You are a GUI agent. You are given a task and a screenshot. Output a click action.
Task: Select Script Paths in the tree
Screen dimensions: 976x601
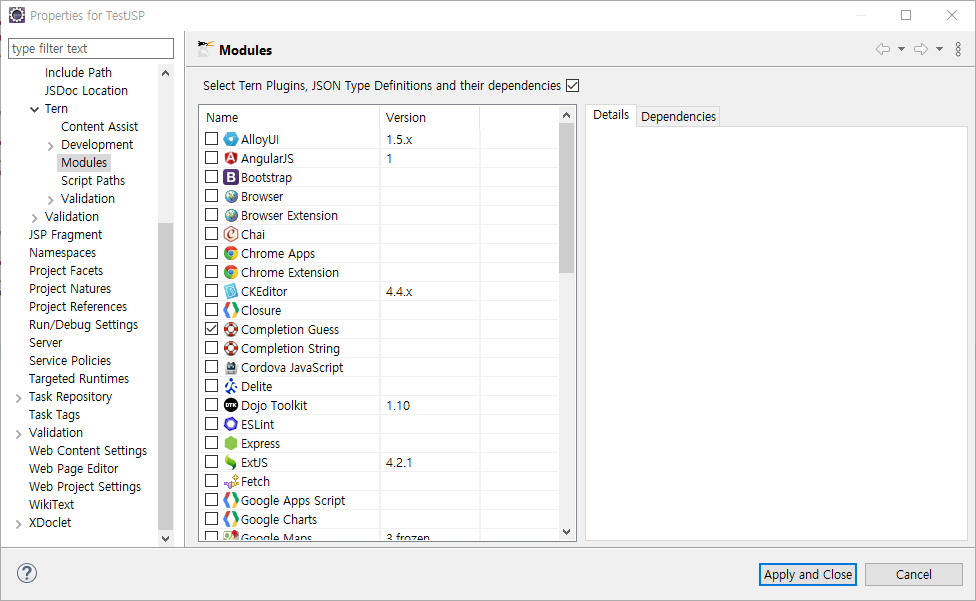[x=93, y=180]
